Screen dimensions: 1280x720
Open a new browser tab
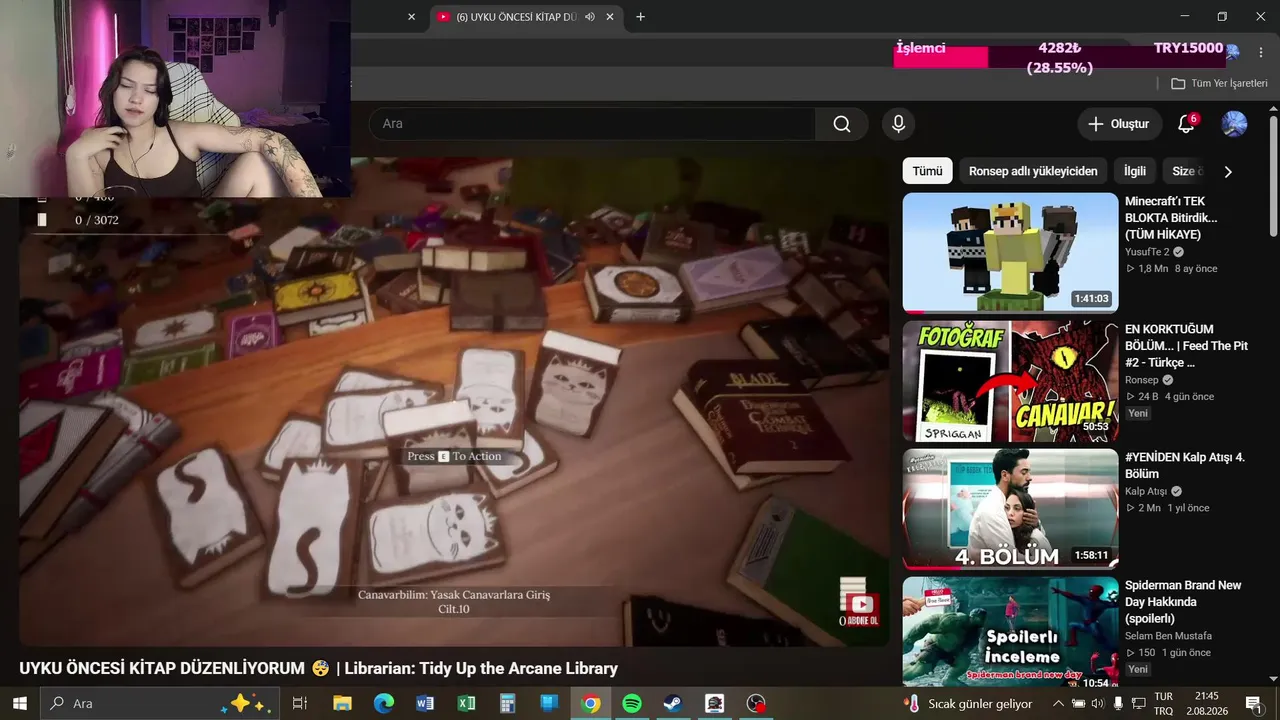[640, 17]
